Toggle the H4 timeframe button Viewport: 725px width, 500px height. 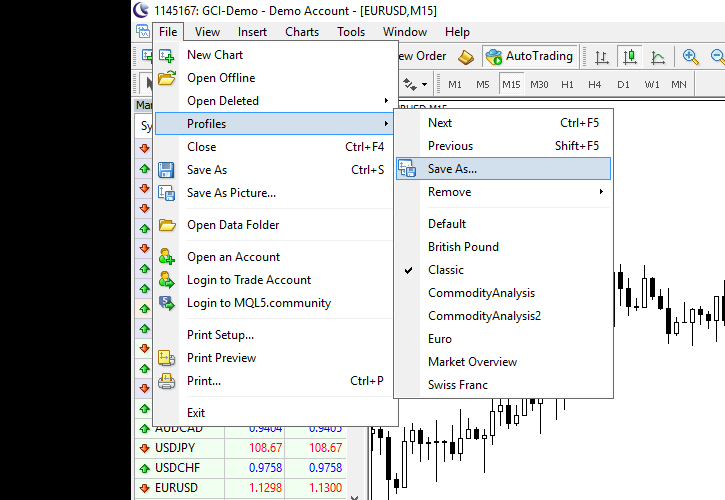pyautogui.click(x=595, y=85)
